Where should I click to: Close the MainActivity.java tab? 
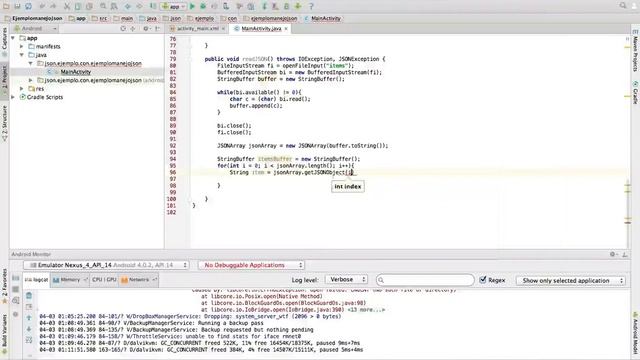(286, 29)
